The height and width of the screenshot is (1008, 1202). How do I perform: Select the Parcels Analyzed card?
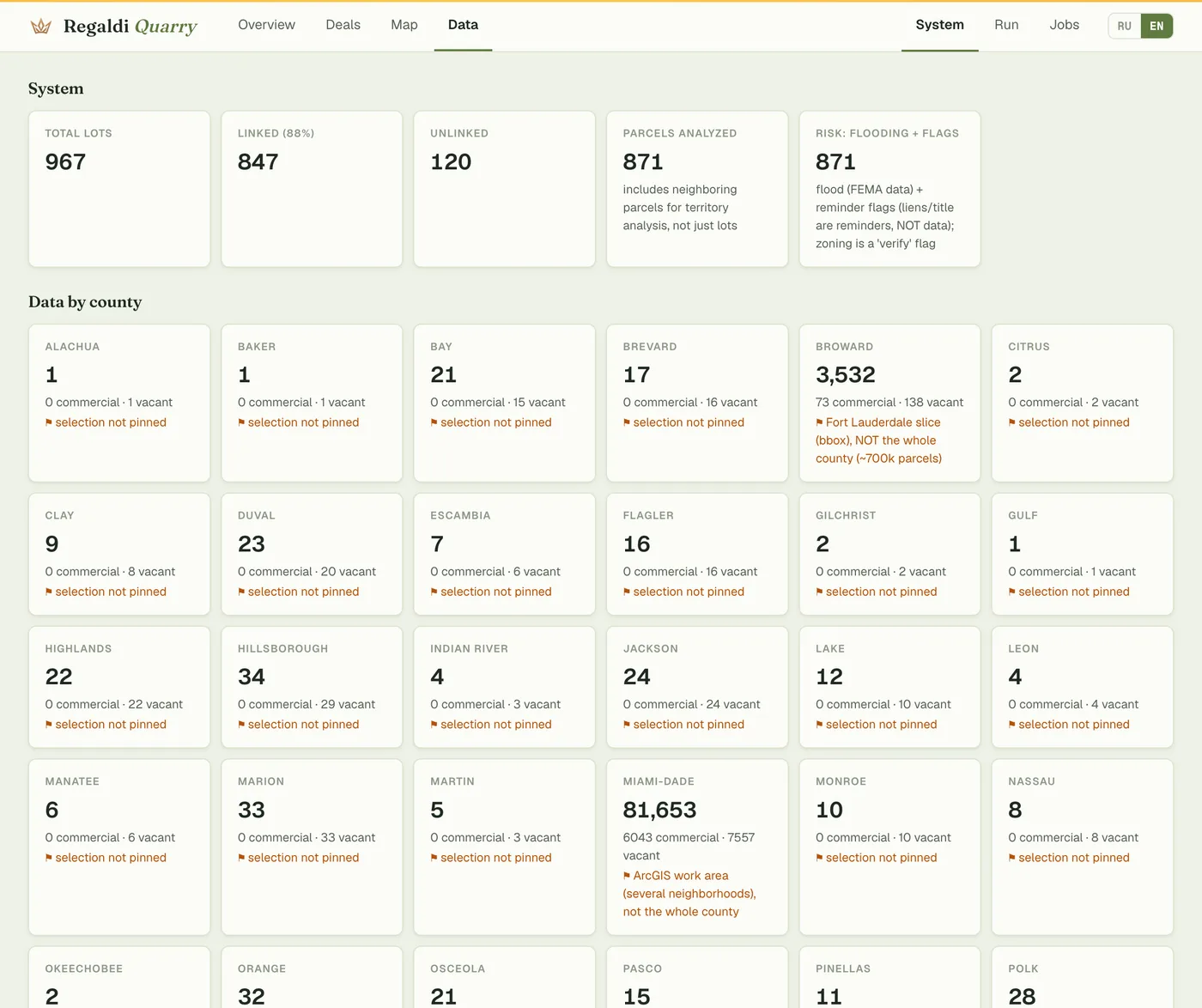(x=697, y=189)
